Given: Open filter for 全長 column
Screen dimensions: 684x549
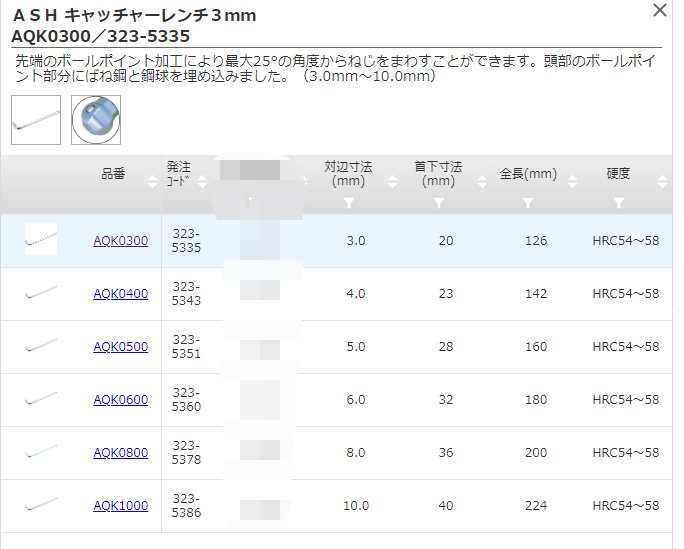Looking at the screenshot, I should tap(528, 203).
